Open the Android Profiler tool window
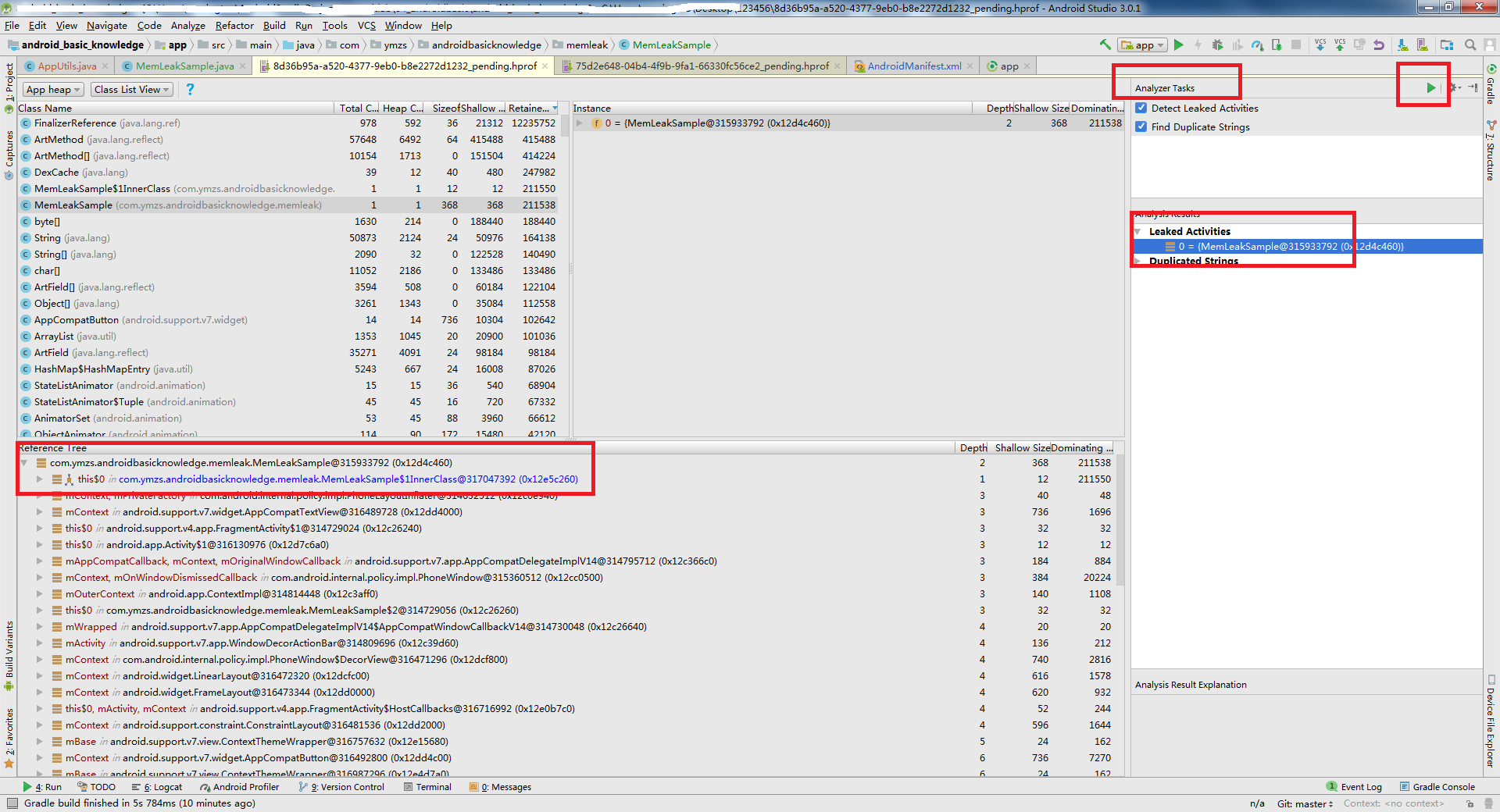Screen dimensions: 1500x812 pyautogui.click(x=239, y=787)
